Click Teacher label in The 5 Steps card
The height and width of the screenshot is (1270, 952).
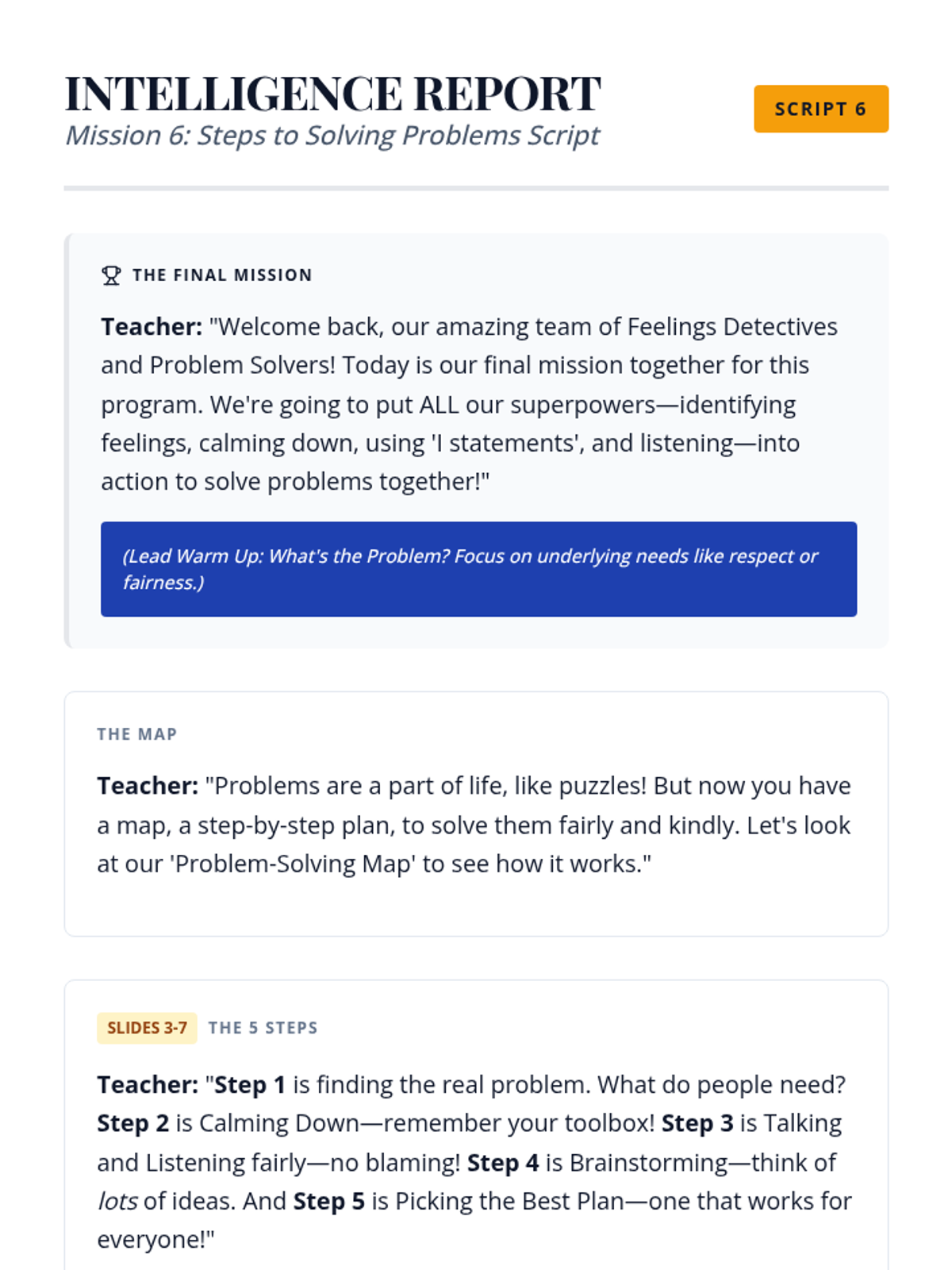[148, 1085]
